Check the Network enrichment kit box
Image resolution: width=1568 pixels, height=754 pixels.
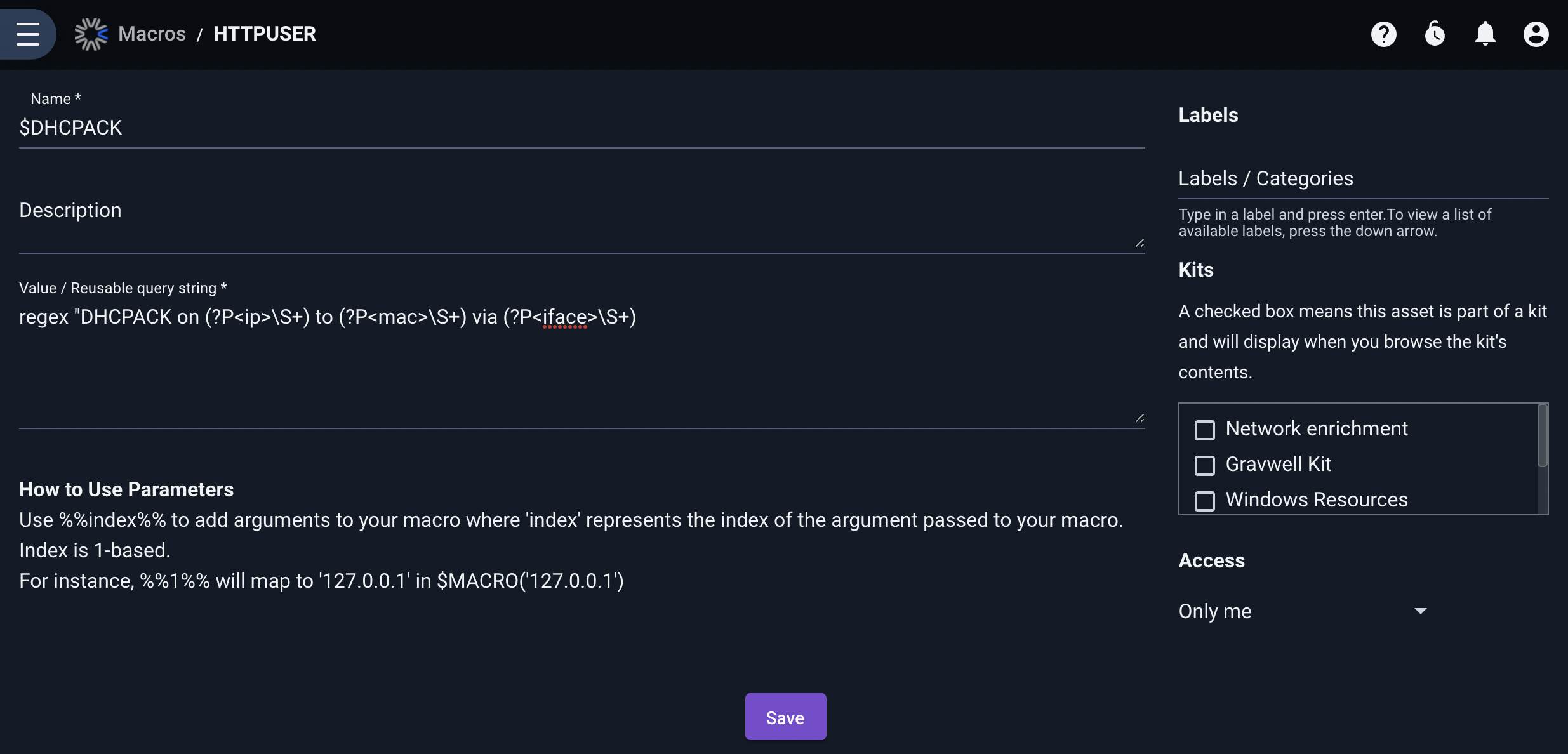coord(1205,430)
